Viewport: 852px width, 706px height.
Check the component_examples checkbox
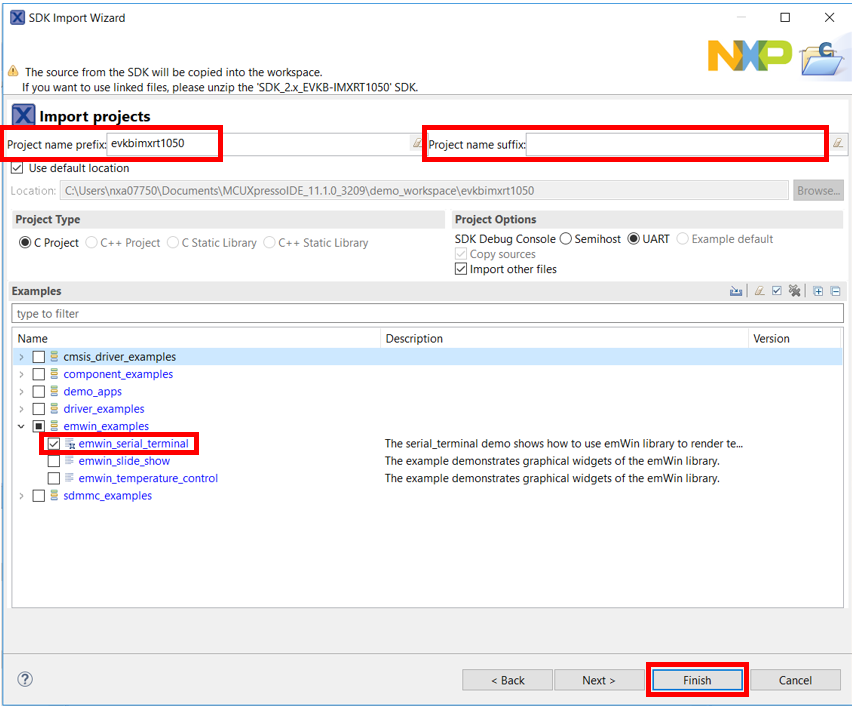(x=39, y=374)
